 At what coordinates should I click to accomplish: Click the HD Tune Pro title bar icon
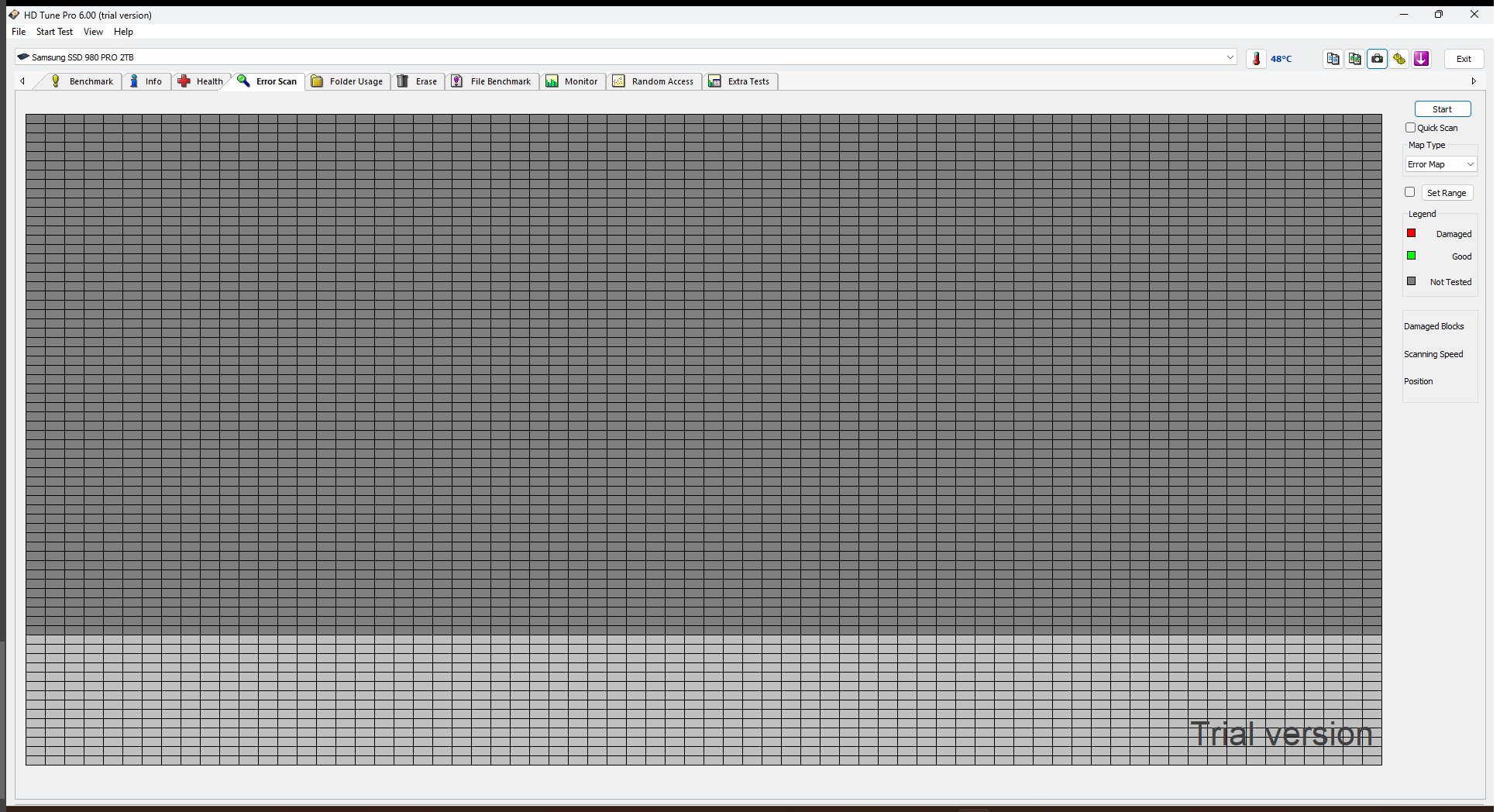13,15
